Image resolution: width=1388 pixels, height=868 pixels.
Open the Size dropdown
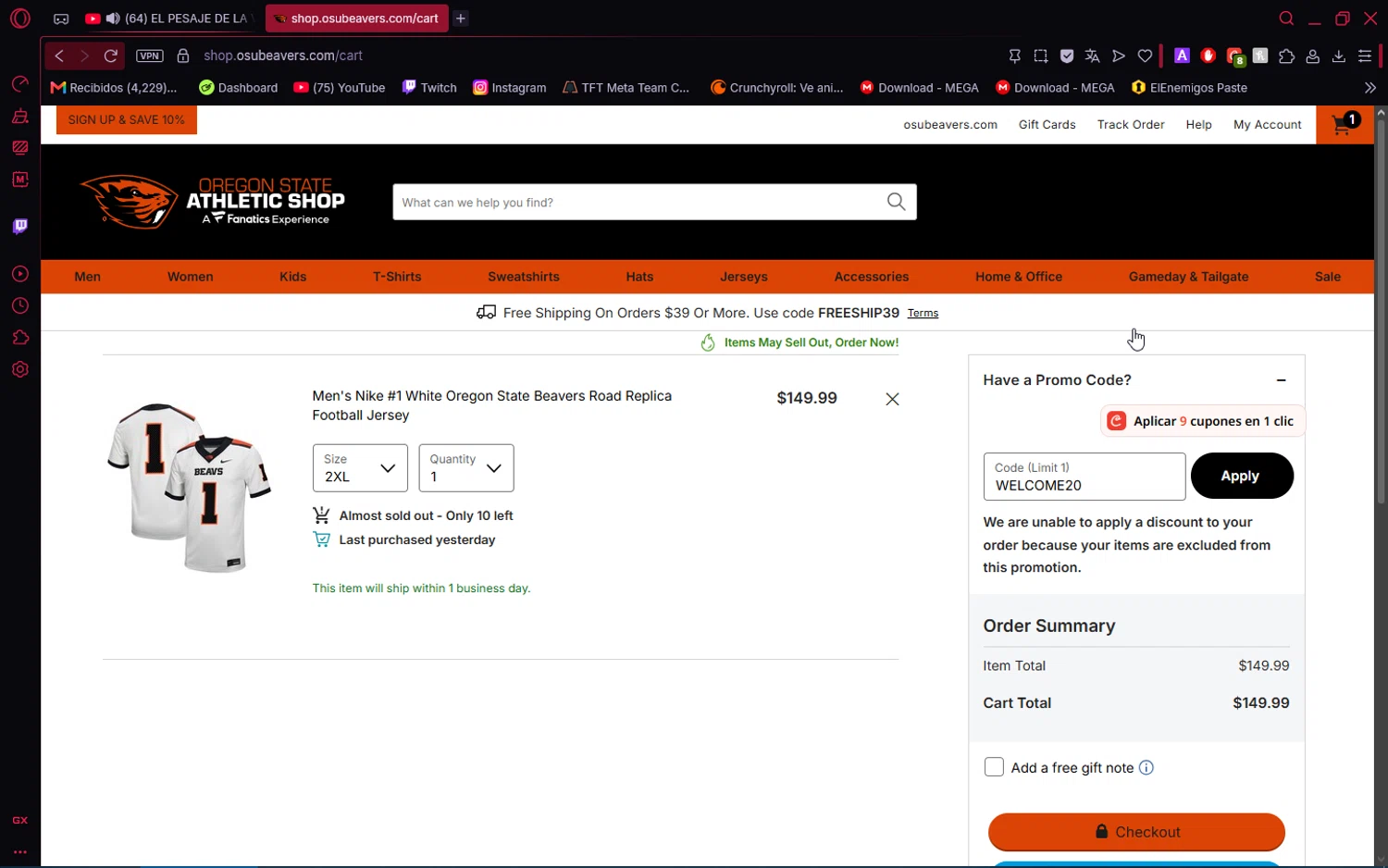(360, 468)
